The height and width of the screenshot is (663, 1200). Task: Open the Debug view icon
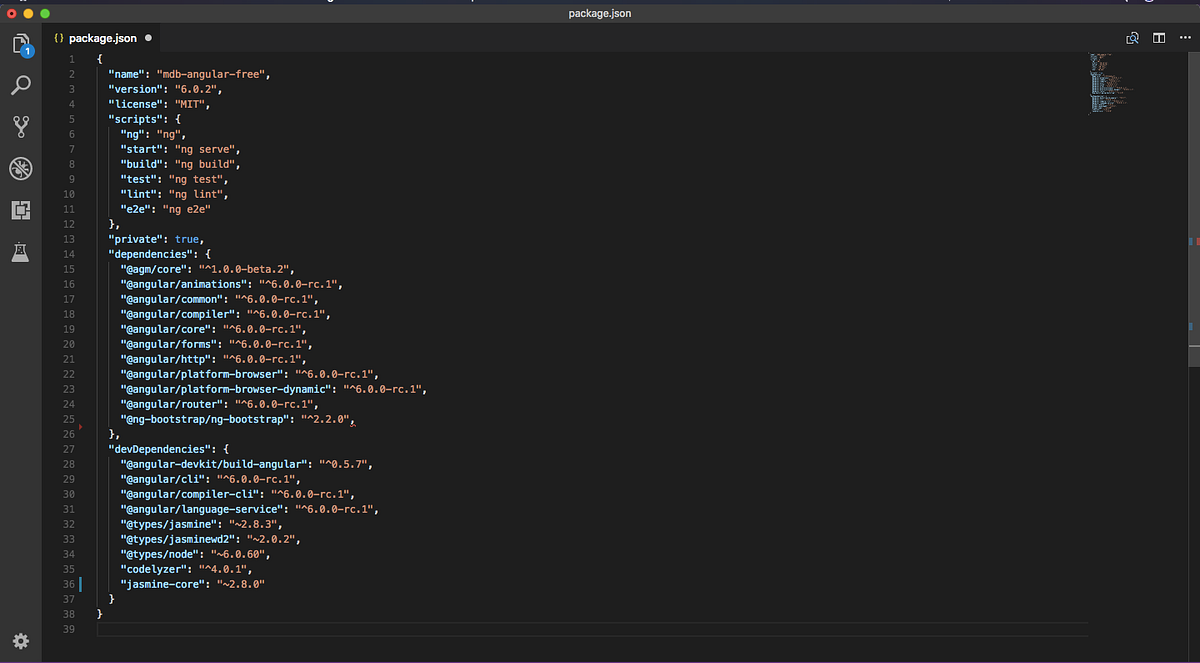click(x=21, y=168)
